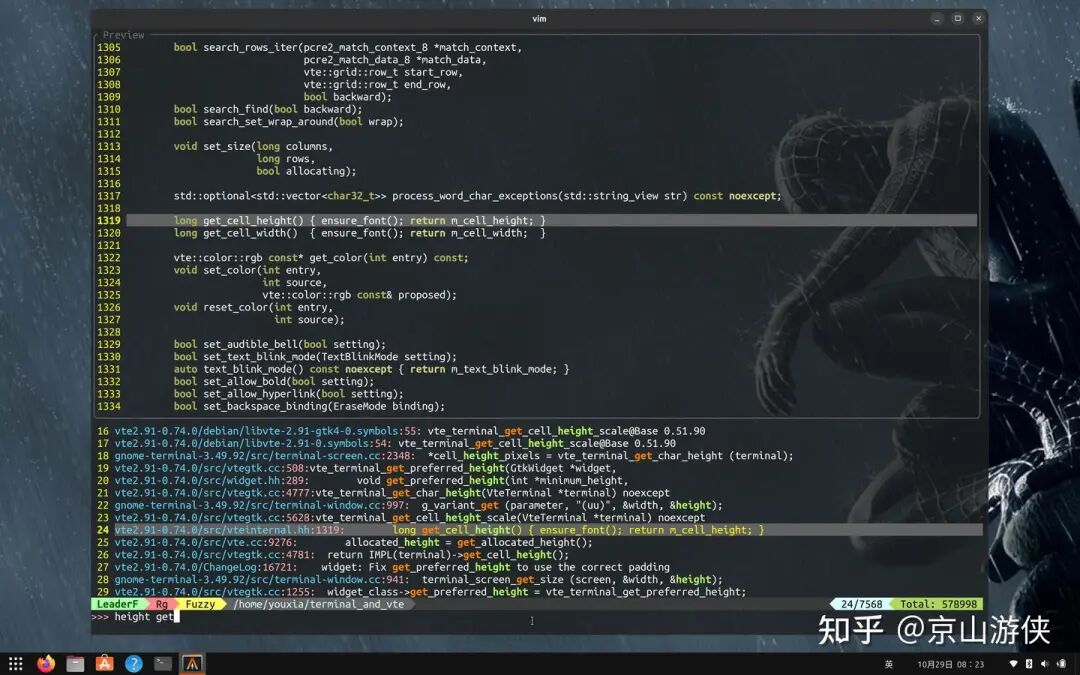Select result 17 libvte-2.91-0.symbols:54

point(386,444)
